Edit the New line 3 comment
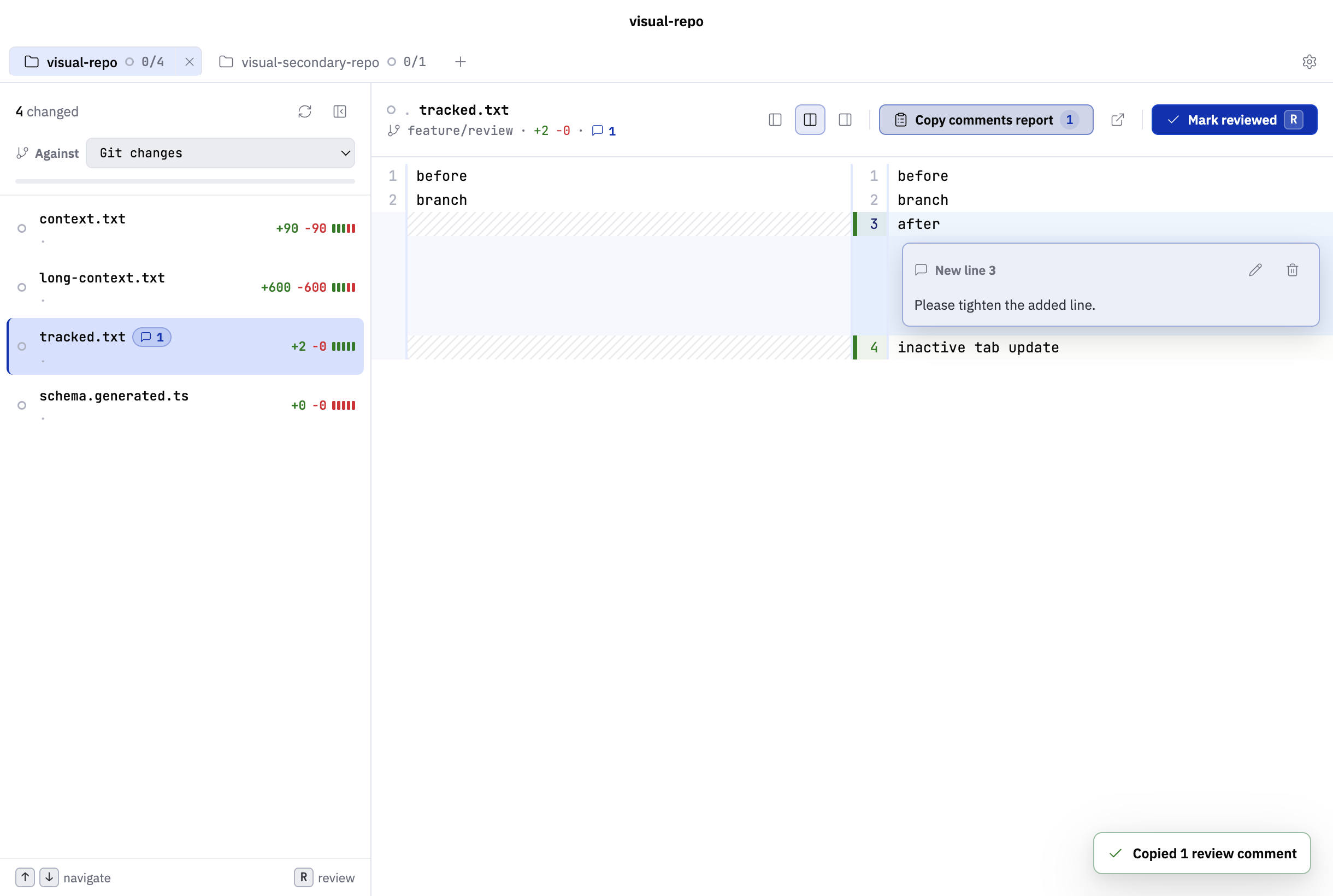This screenshot has width=1333, height=896. point(1255,270)
